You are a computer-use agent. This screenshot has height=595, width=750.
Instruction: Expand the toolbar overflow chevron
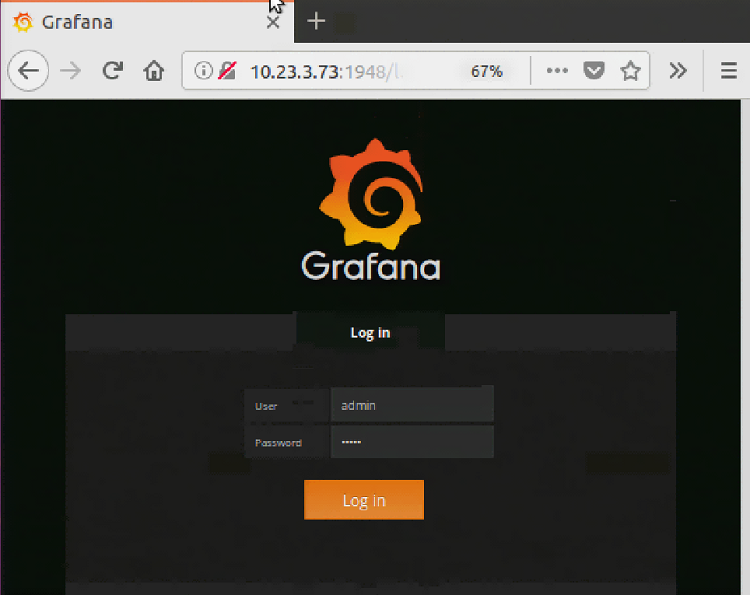click(x=678, y=71)
